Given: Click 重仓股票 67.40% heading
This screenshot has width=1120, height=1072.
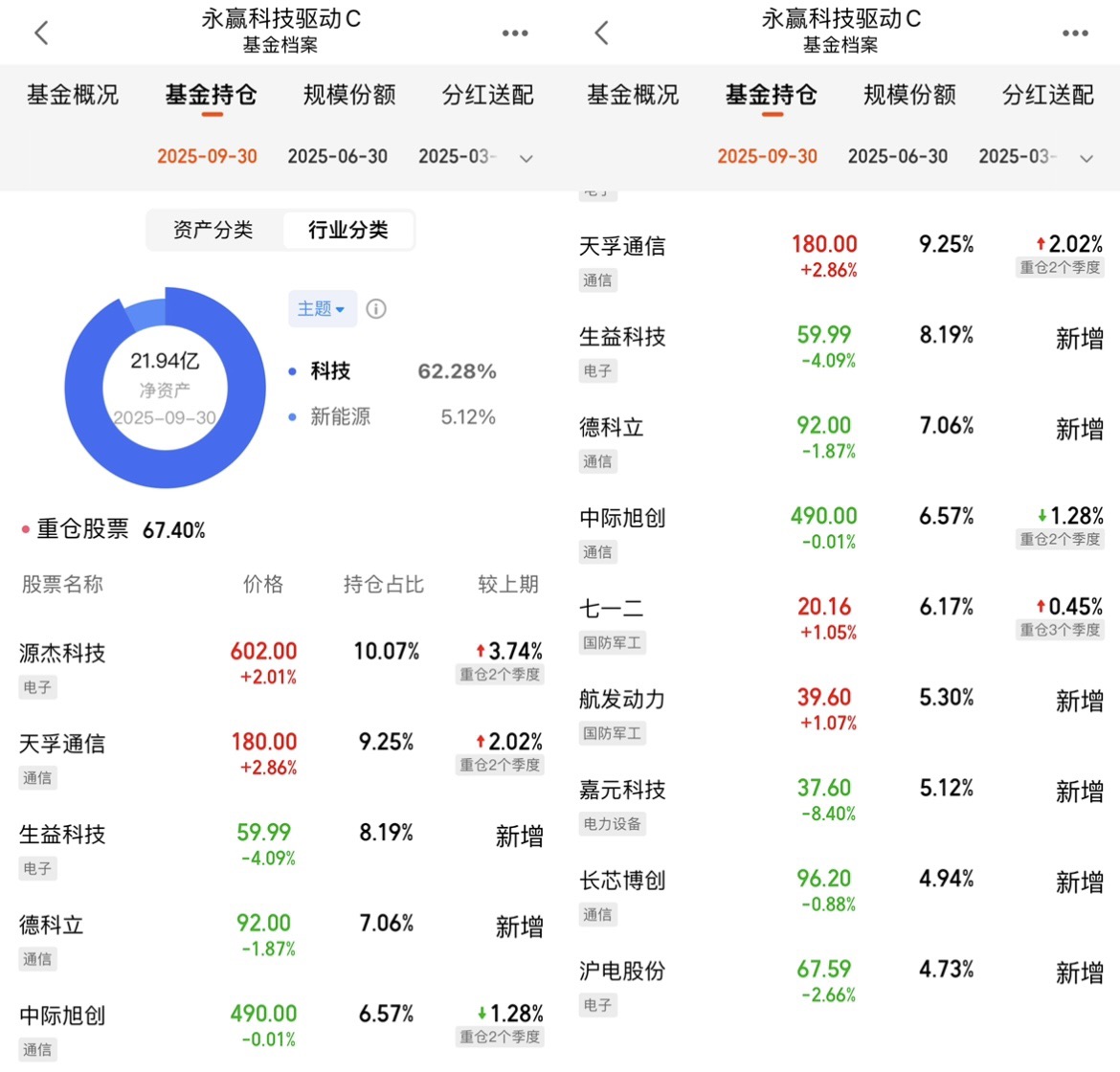Looking at the screenshot, I should (x=114, y=529).
